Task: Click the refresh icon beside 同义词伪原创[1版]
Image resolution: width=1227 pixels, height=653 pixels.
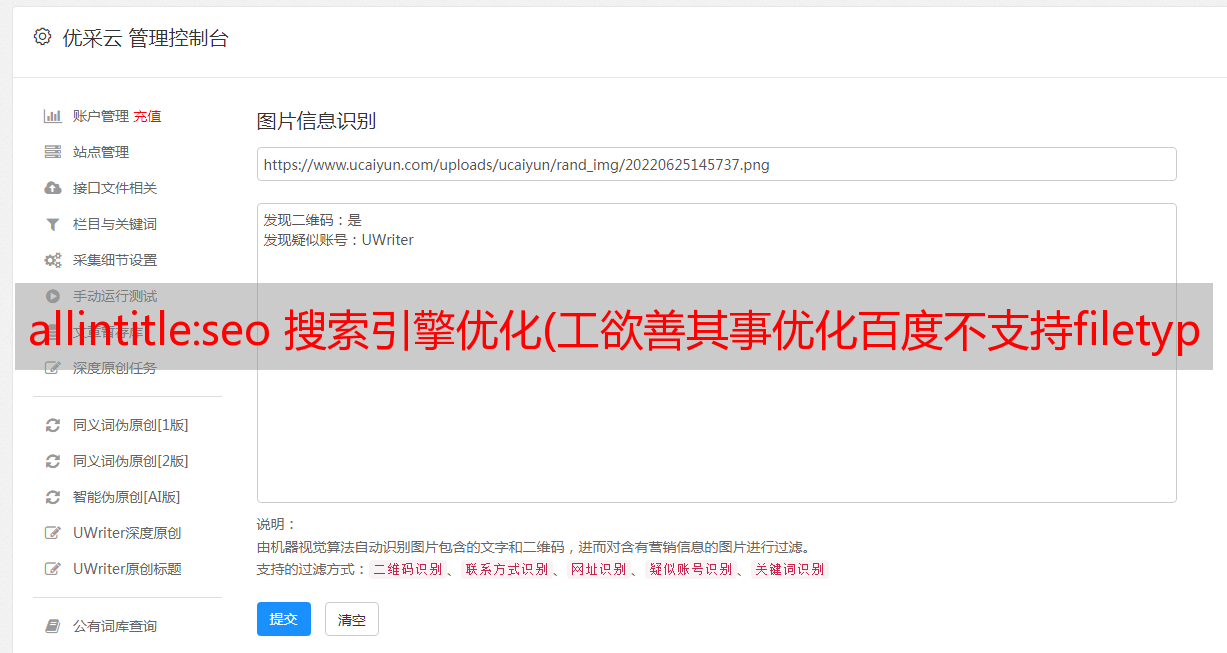Action: coord(53,425)
